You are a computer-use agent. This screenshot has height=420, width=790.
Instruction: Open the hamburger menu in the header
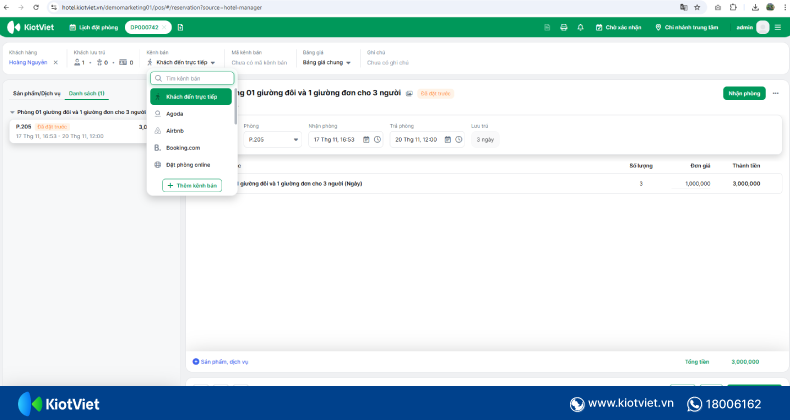(x=778, y=27)
